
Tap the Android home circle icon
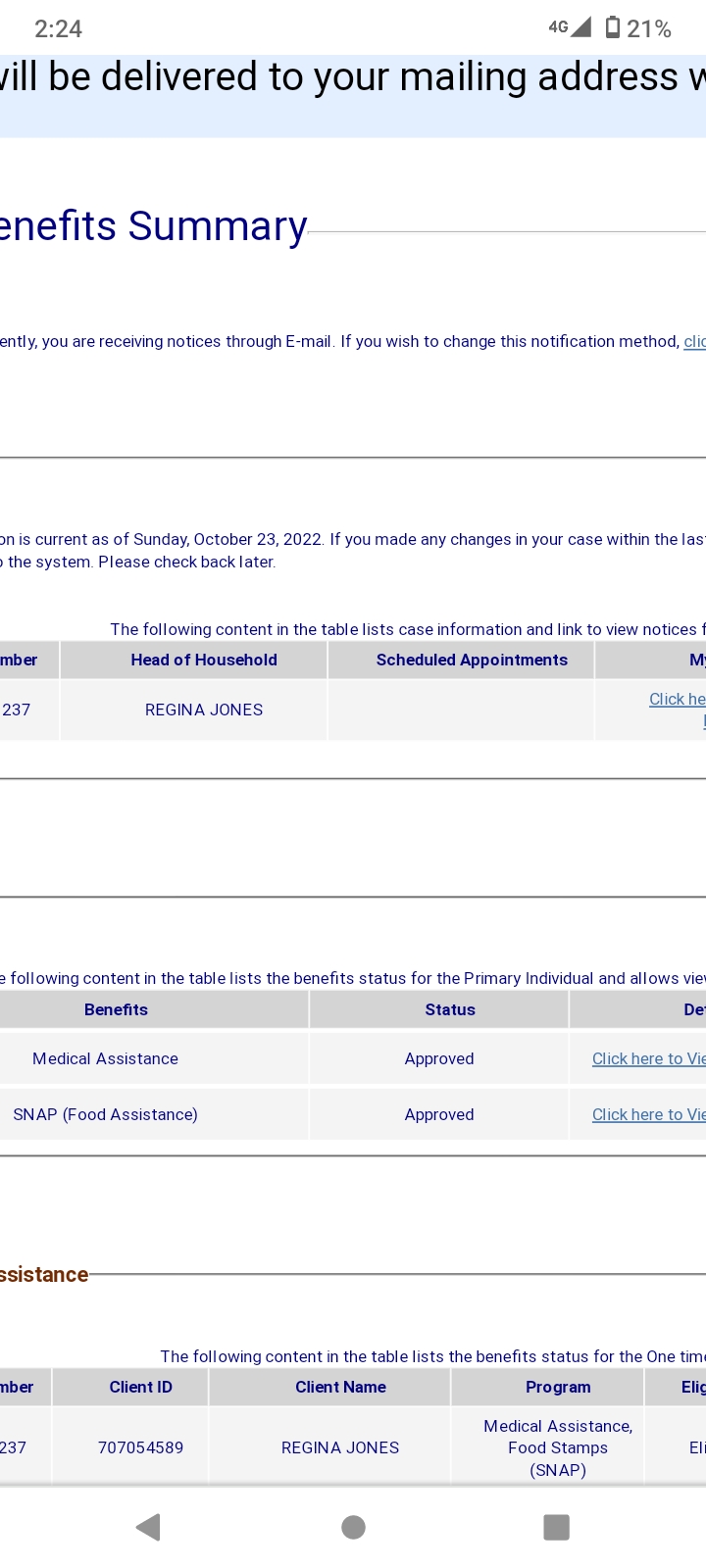click(x=353, y=1527)
